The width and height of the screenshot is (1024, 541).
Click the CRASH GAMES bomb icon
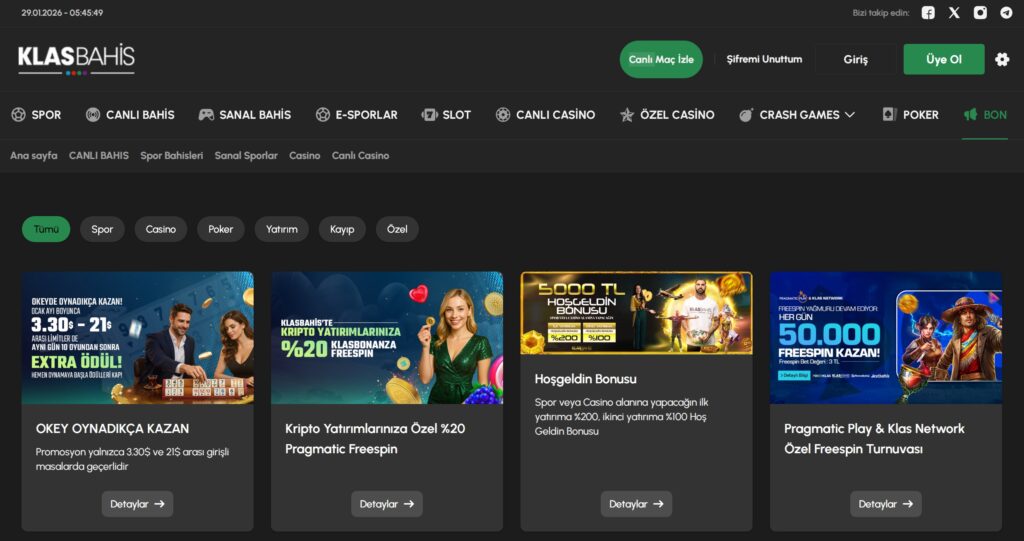click(746, 115)
